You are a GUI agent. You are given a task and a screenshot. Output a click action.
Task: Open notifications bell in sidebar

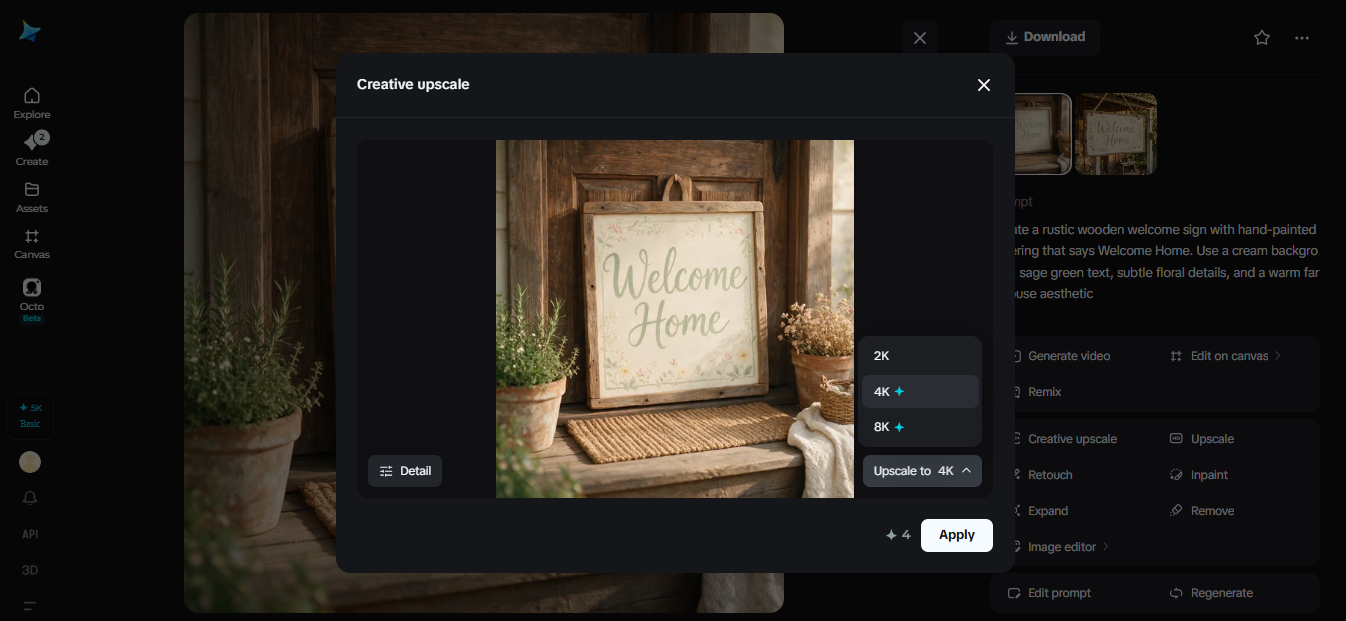[30, 498]
